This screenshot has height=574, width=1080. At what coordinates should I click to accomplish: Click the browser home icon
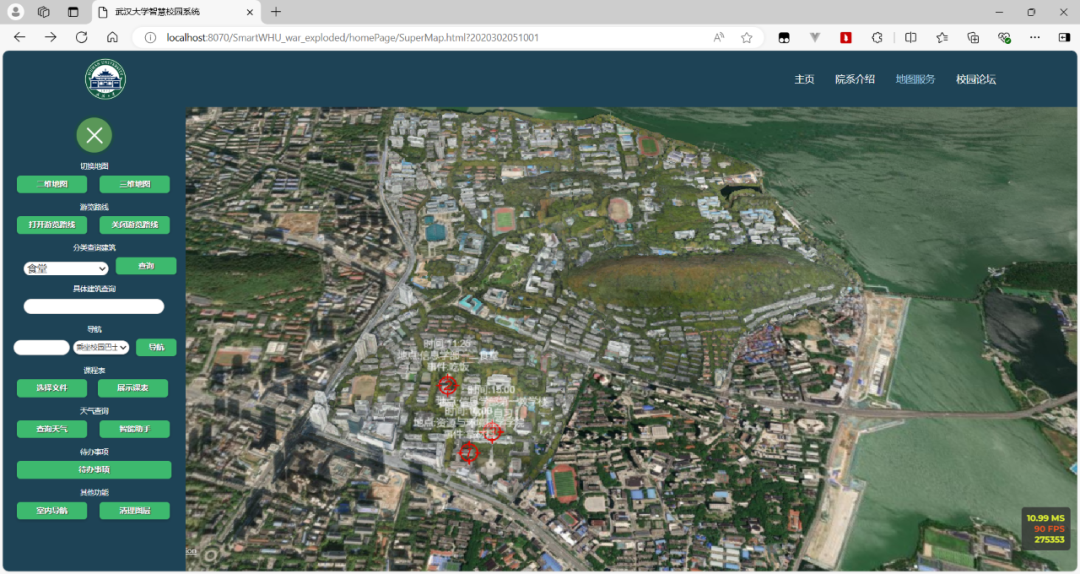pyautogui.click(x=112, y=37)
